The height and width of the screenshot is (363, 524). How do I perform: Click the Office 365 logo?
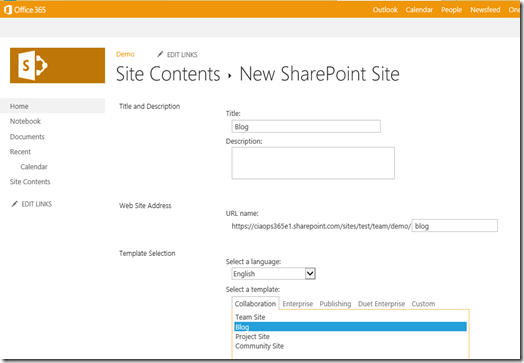[x=25, y=10]
